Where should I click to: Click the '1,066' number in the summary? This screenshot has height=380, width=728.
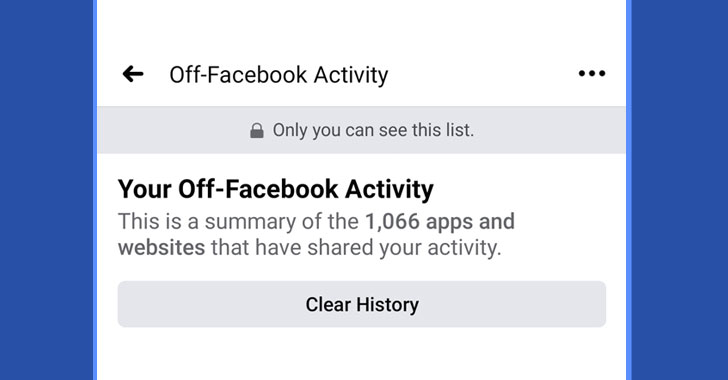[393, 222]
